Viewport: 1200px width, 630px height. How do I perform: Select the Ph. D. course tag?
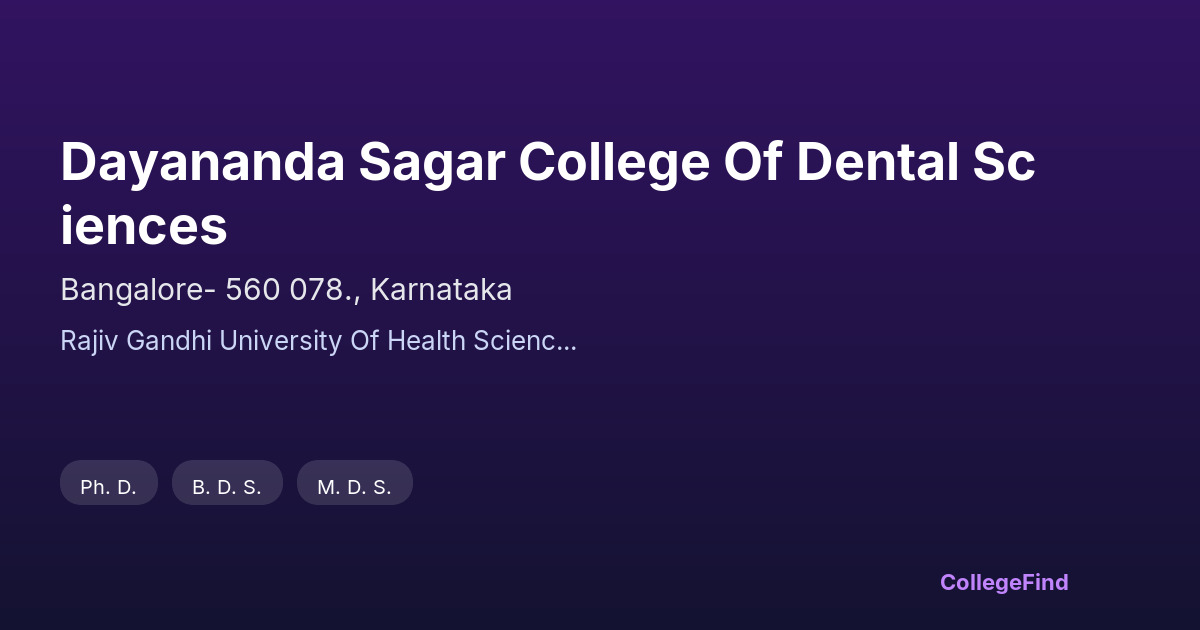click(109, 487)
